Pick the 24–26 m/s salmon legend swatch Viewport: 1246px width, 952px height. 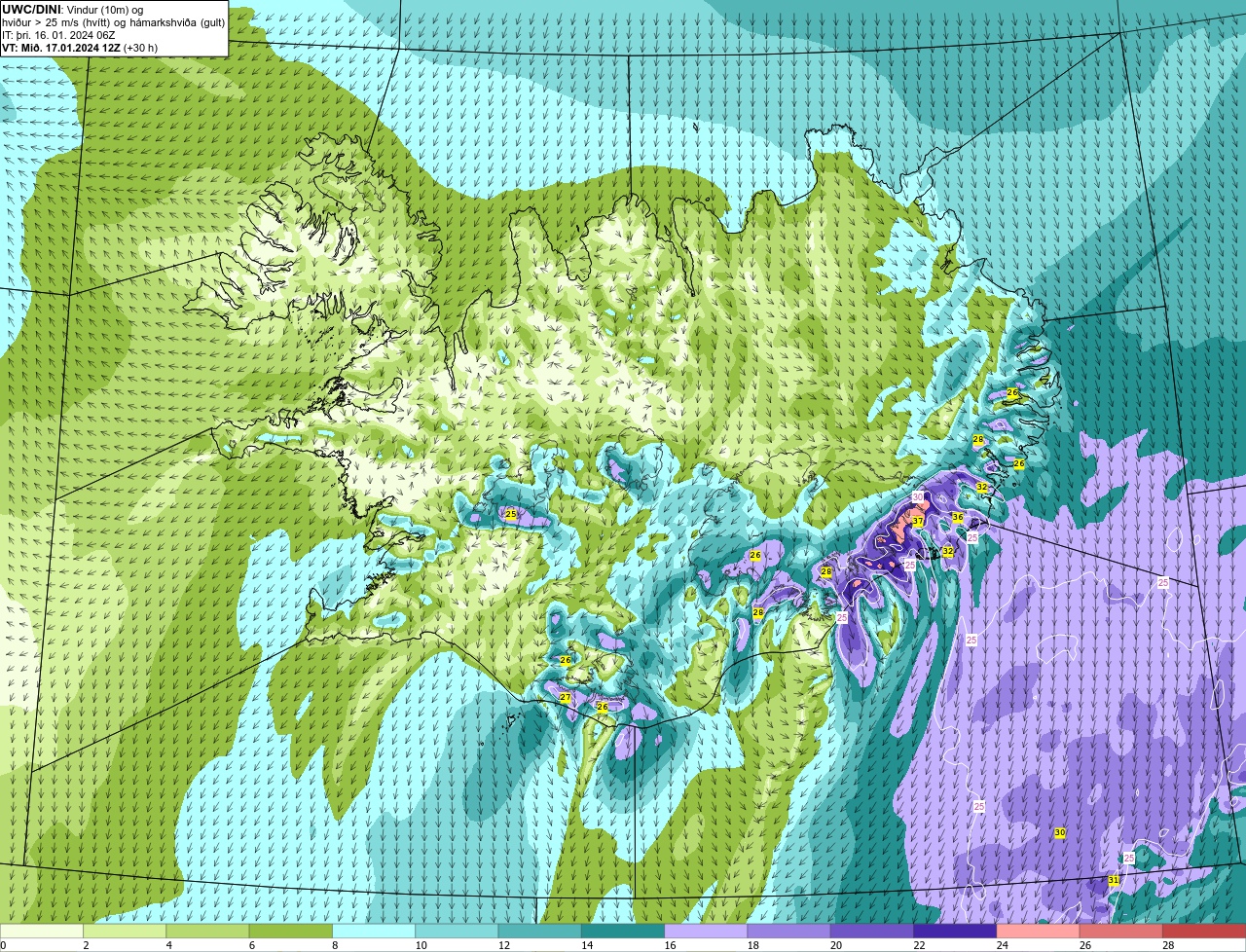1038,932
